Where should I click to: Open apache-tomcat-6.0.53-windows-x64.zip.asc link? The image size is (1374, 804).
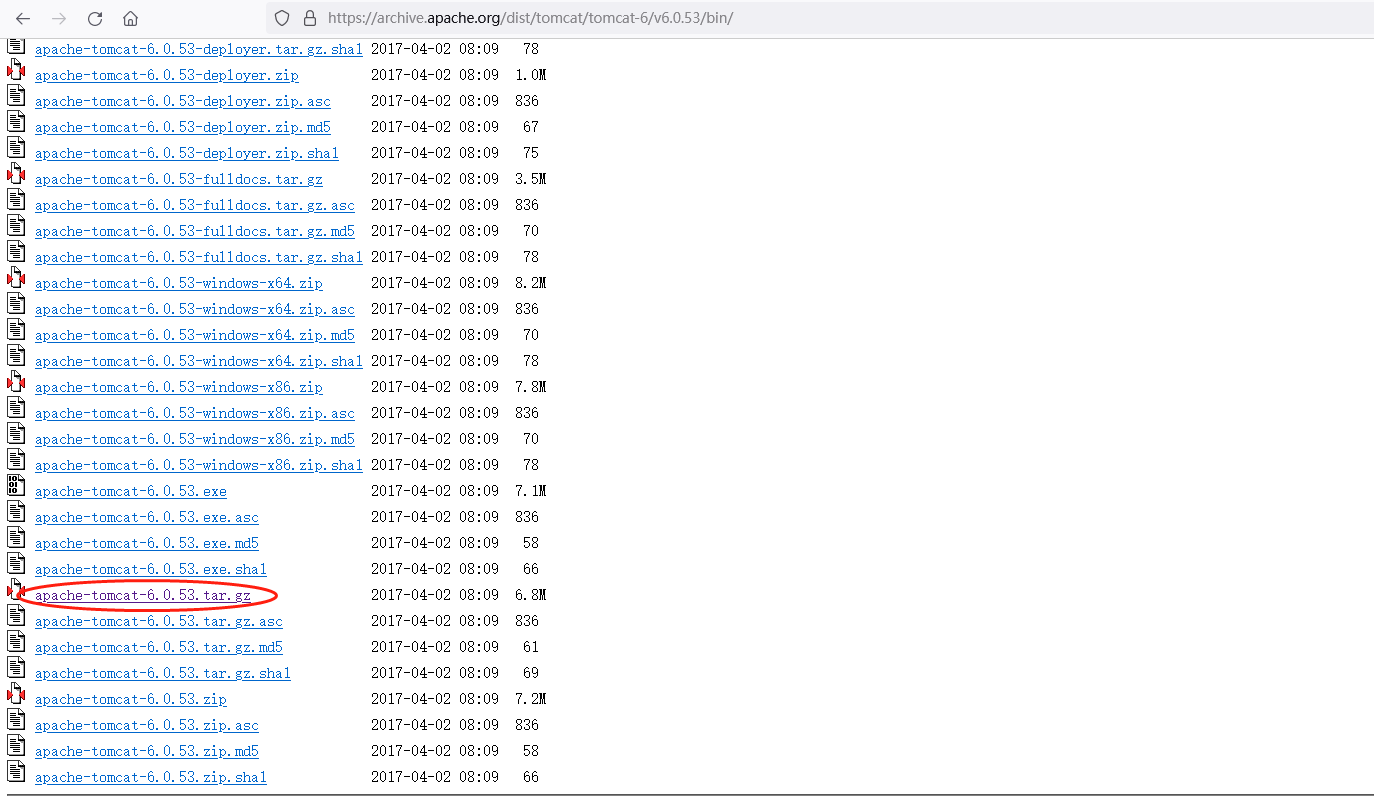[x=195, y=309]
